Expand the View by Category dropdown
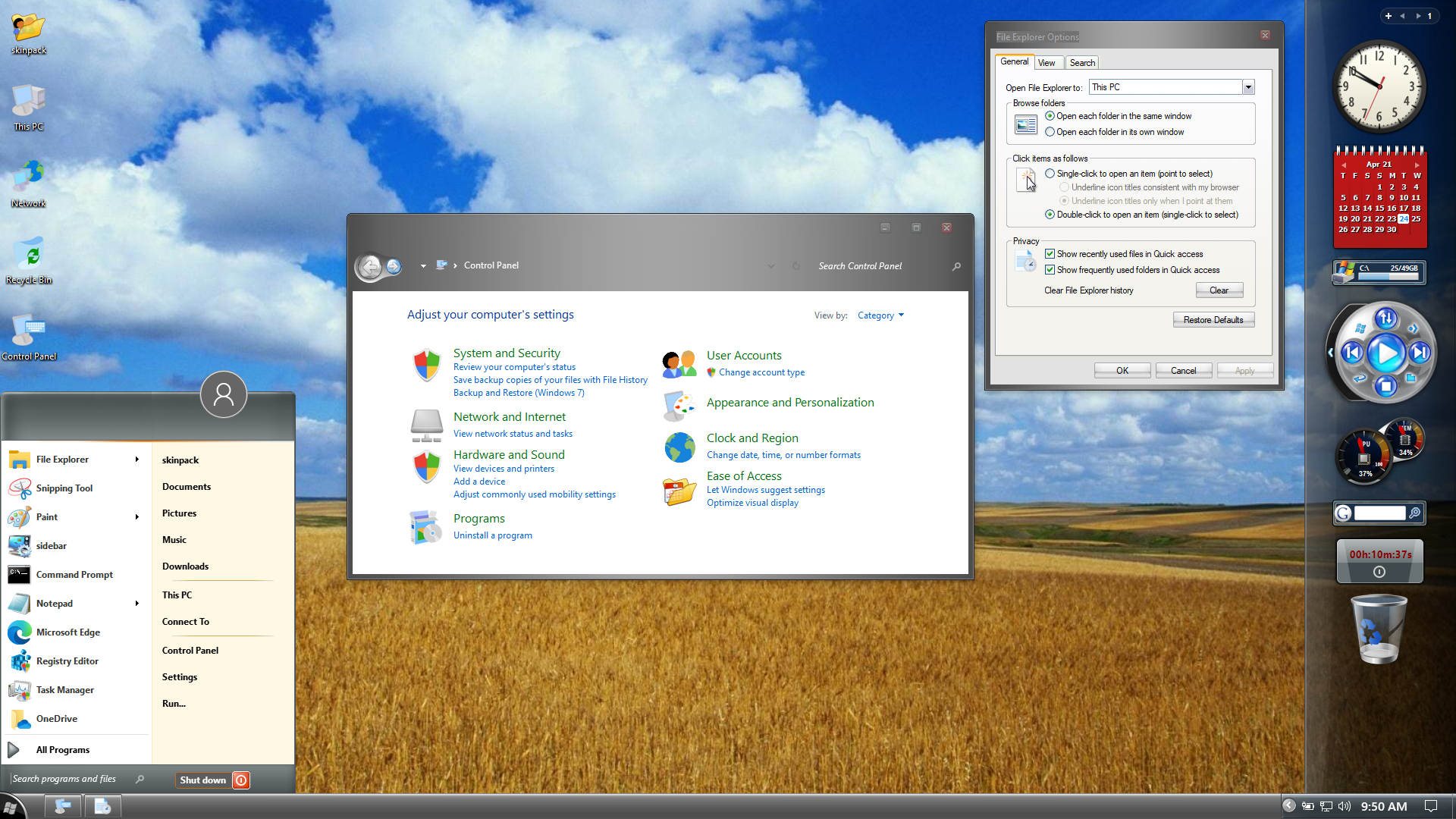 tap(880, 315)
